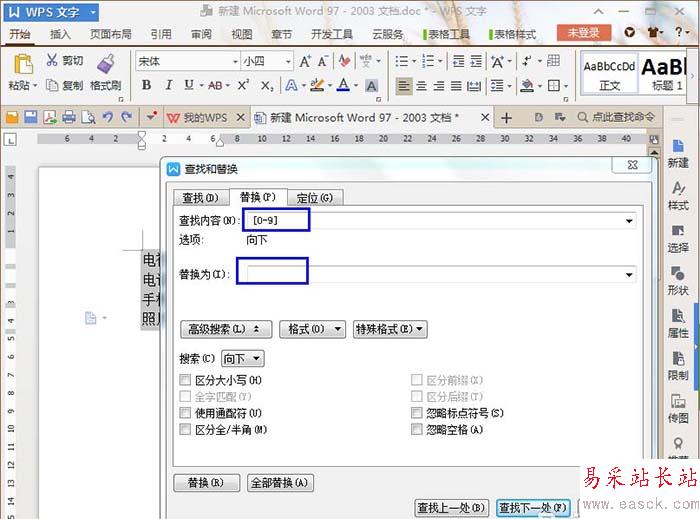
Task: Open the font name dropdown
Action: point(235,61)
